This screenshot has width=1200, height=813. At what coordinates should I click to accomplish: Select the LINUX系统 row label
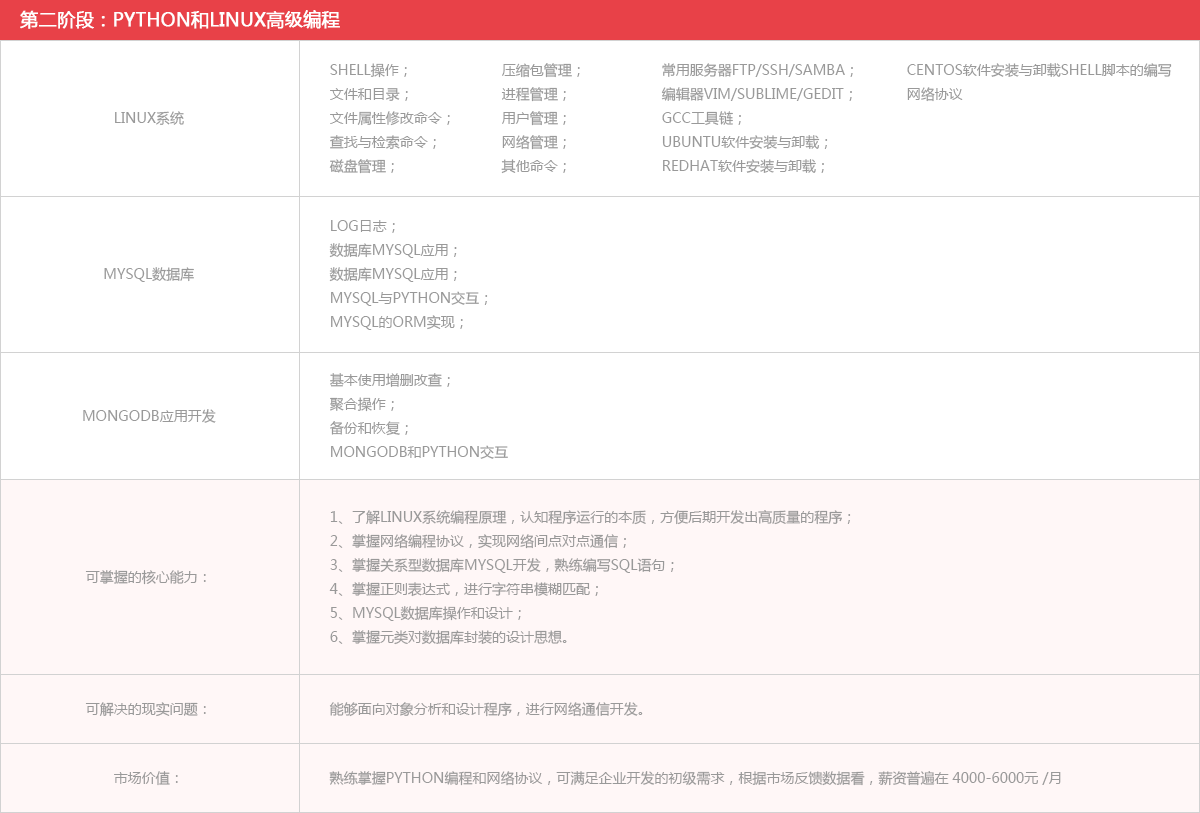[x=149, y=118]
